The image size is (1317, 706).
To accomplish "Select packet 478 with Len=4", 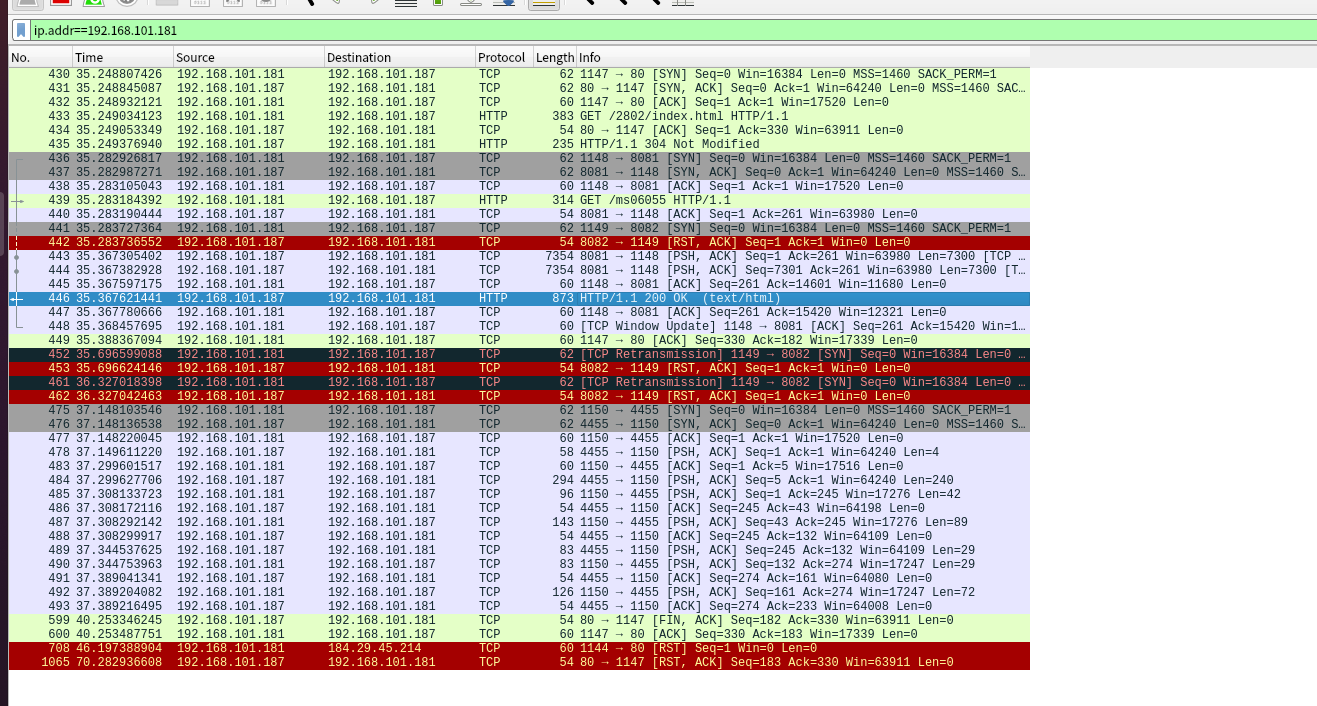I will pyautogui.click(x=519, y=452).
